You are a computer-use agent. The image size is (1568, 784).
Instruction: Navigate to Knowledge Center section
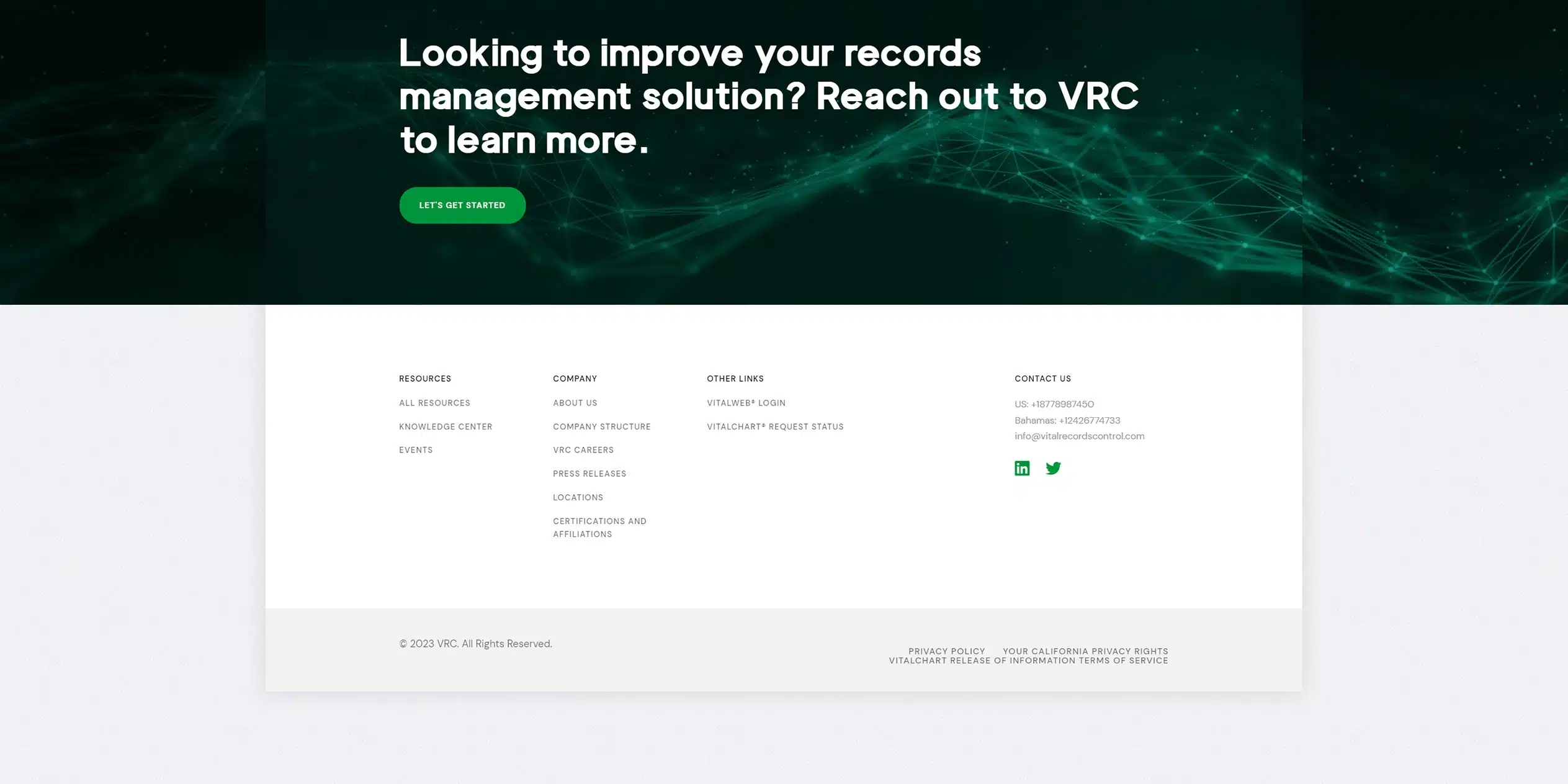(x=445, y=426)
